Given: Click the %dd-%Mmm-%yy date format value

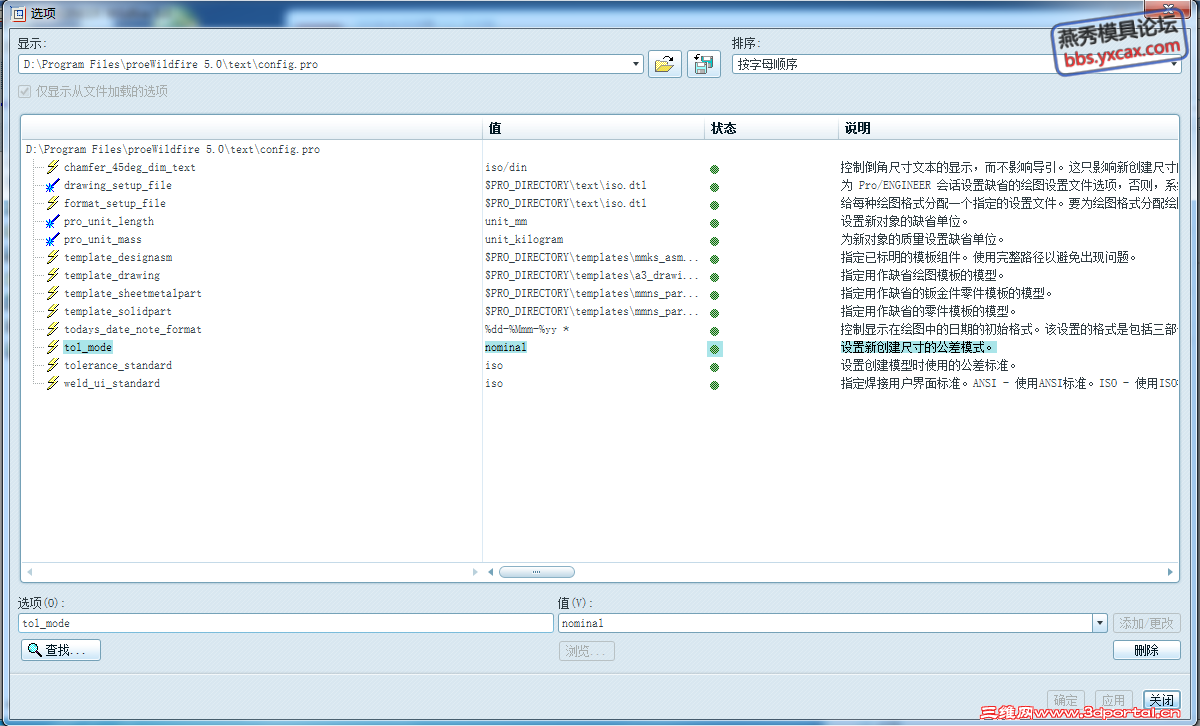Looking at the screenshot, I should [x=527, y=329].
